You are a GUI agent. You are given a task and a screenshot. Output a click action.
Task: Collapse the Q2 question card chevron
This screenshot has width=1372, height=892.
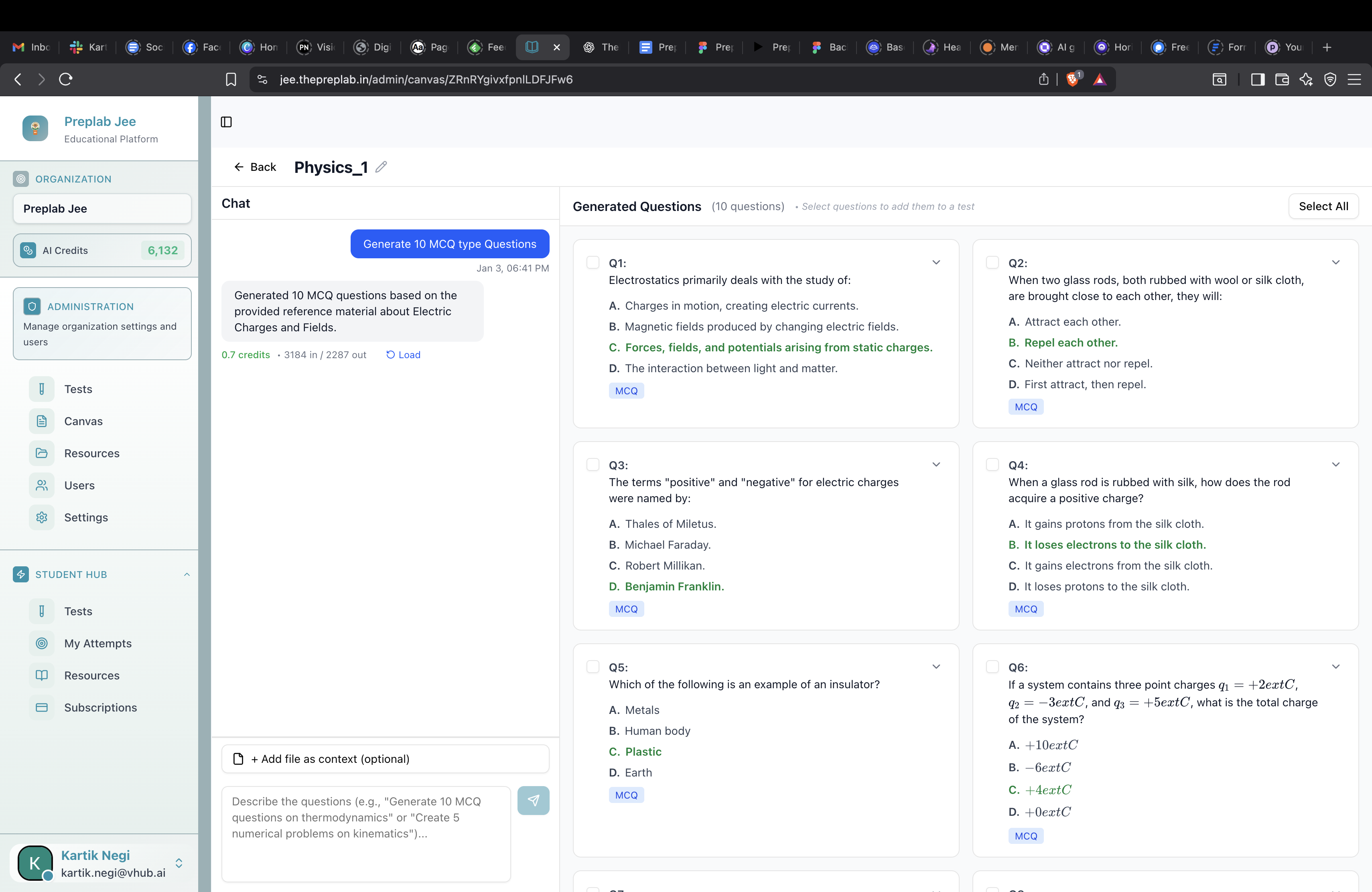tap(1335, 262)
